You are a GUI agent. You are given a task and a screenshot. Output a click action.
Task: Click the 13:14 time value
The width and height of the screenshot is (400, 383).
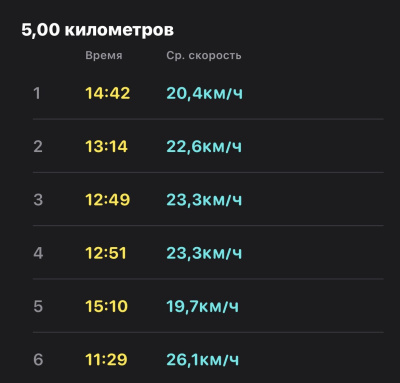(x=106, y=146)
